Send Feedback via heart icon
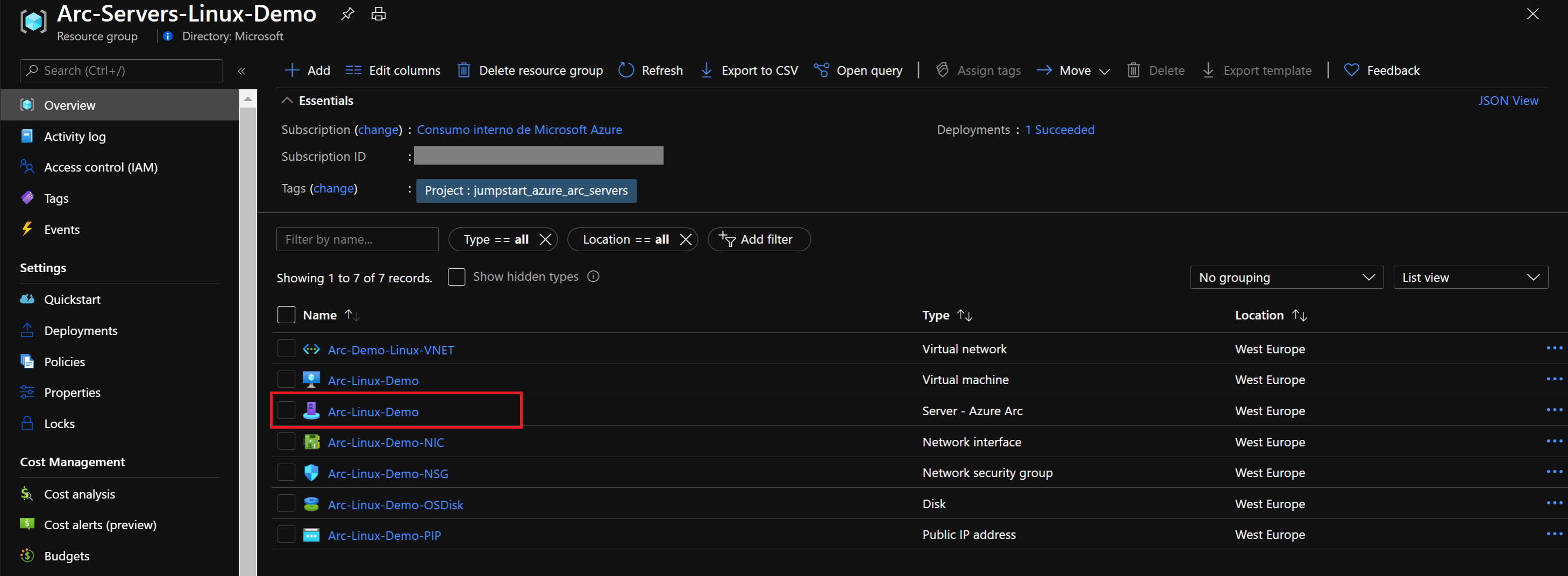This screenshot has height=576, width=1568. (1382, 70)
